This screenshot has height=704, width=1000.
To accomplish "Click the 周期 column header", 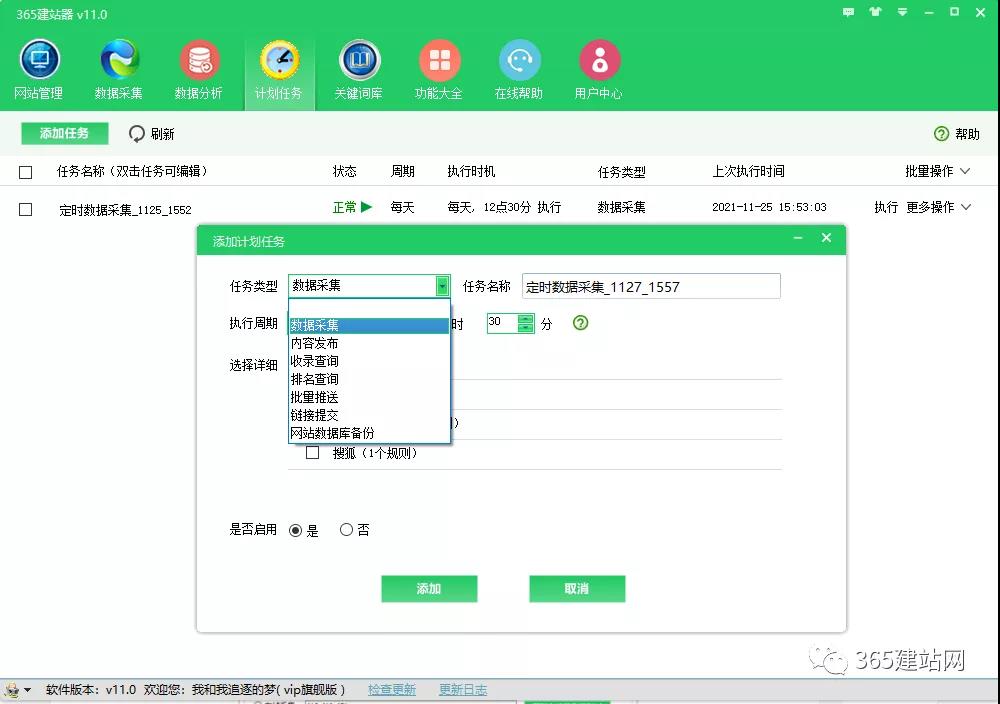I will coord(402,171).
